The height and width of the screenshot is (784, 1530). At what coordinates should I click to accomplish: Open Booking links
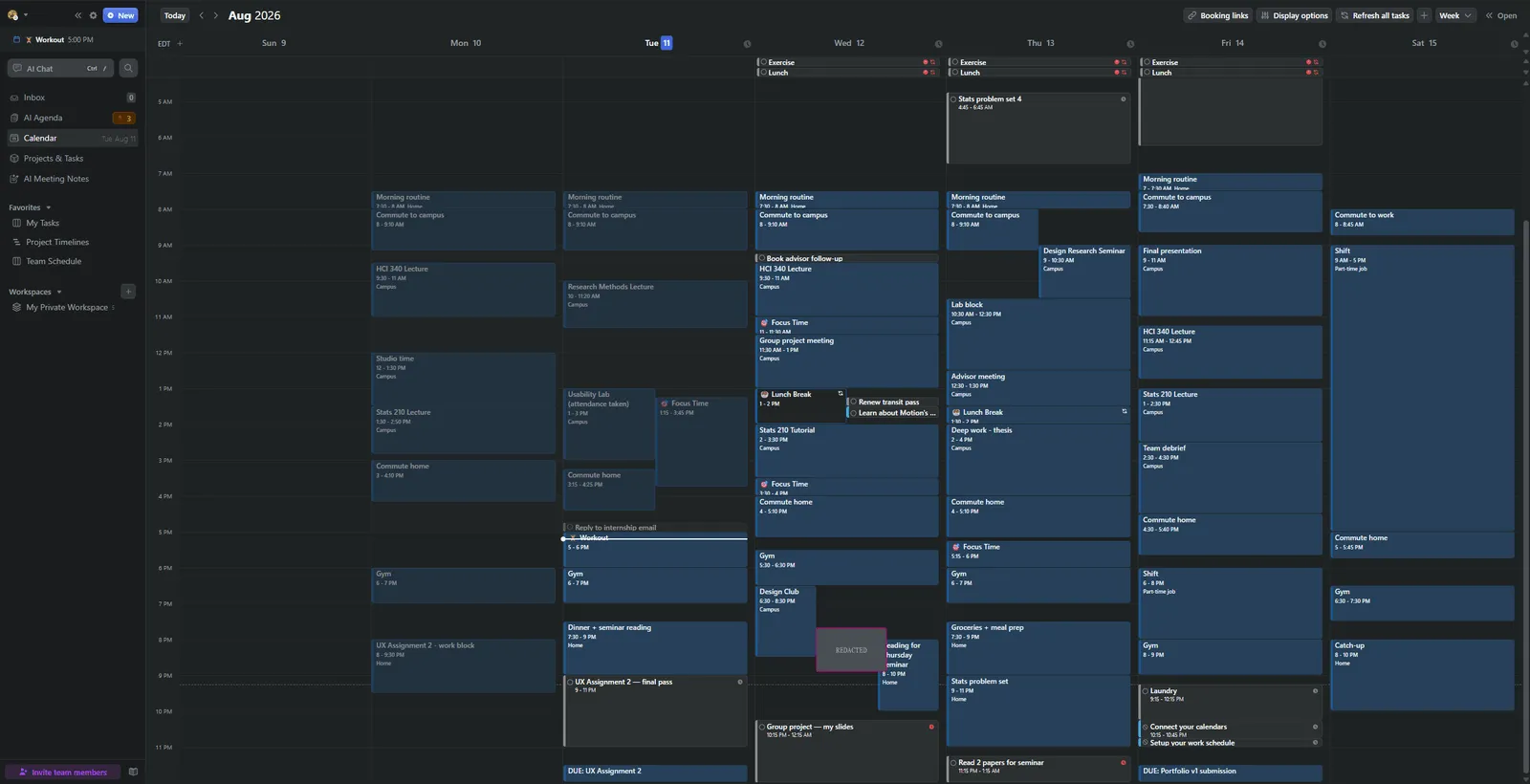coord(1217,15)
